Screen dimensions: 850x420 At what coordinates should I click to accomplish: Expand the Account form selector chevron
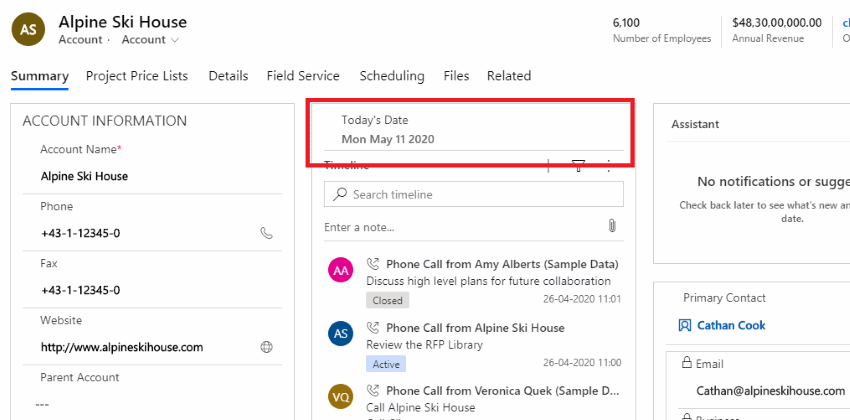click(x=175, y=40)
